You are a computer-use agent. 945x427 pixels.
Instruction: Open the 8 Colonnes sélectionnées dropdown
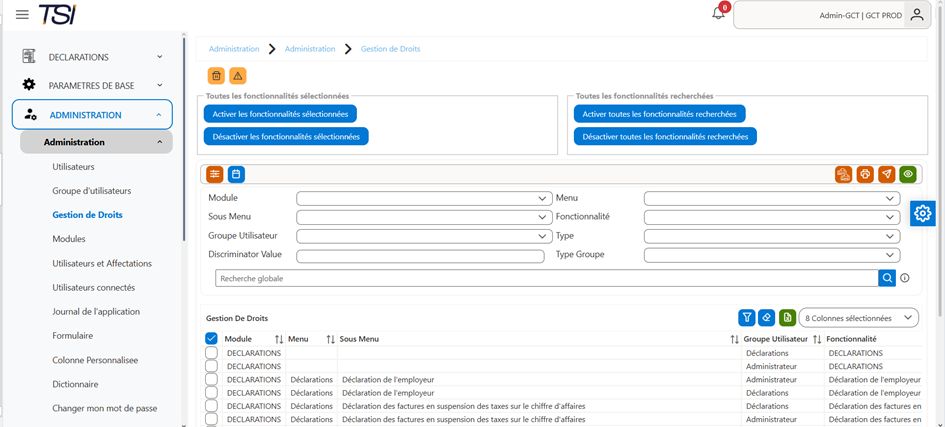pos(858,317)
